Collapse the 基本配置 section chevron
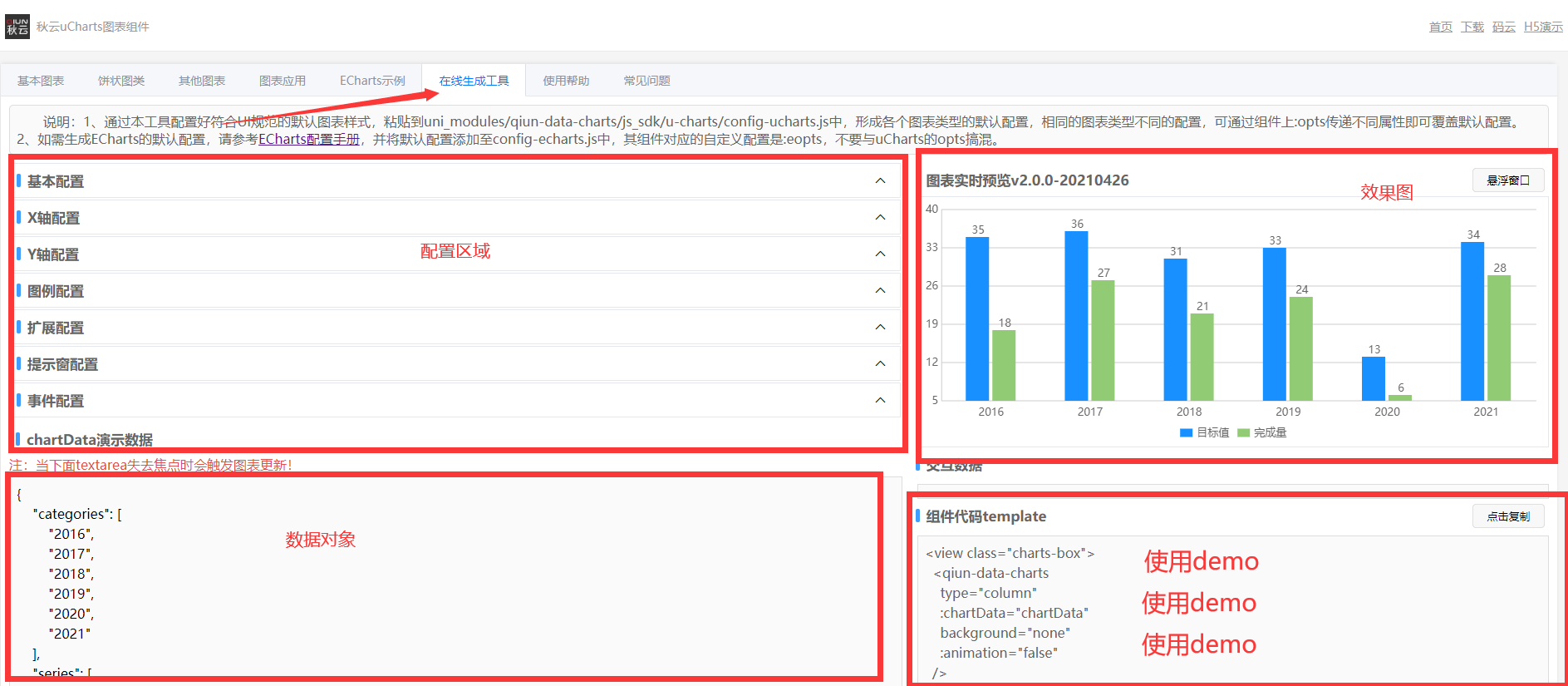1568x686 pixels. point(880,180)
